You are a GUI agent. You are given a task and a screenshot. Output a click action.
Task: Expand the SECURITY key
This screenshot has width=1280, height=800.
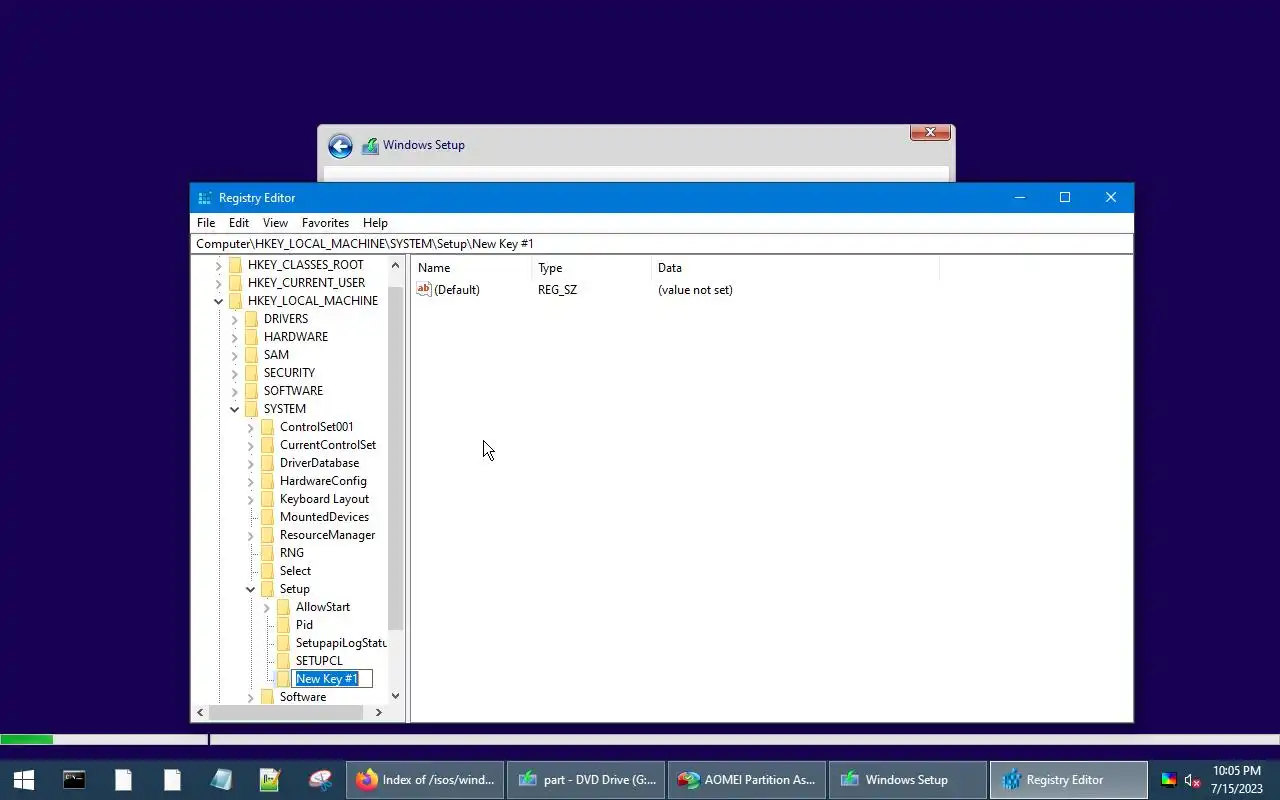[235, 373]
